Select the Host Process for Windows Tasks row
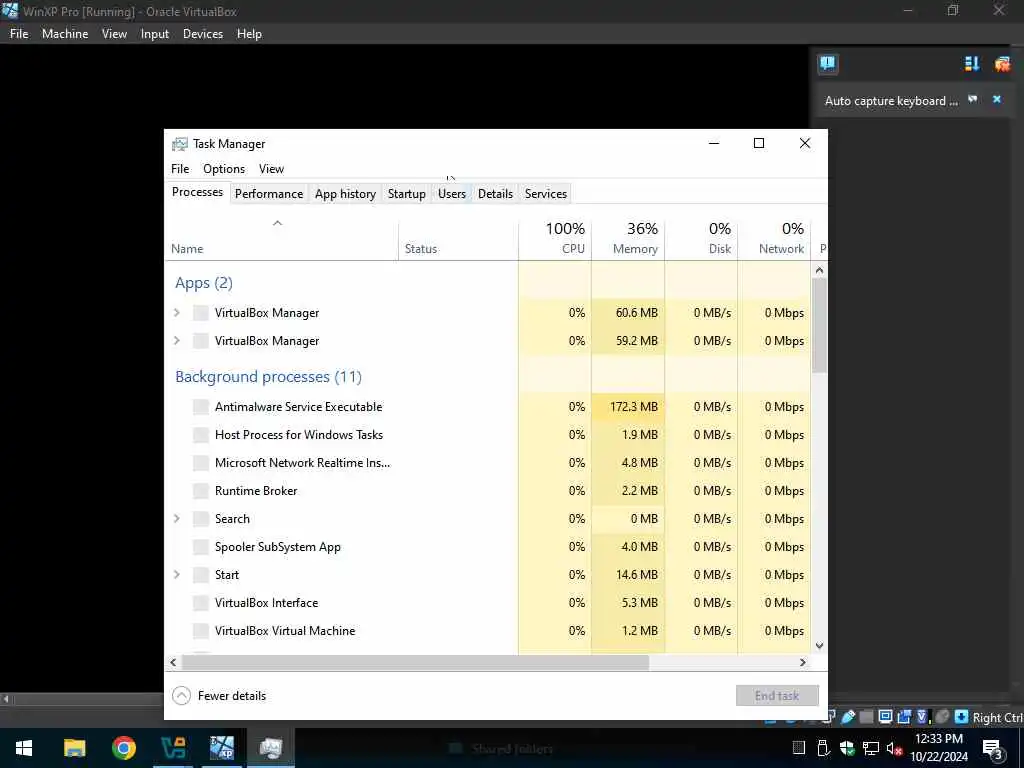Image resolution: width=1024 pixels, height=768 pixels. 487,435
